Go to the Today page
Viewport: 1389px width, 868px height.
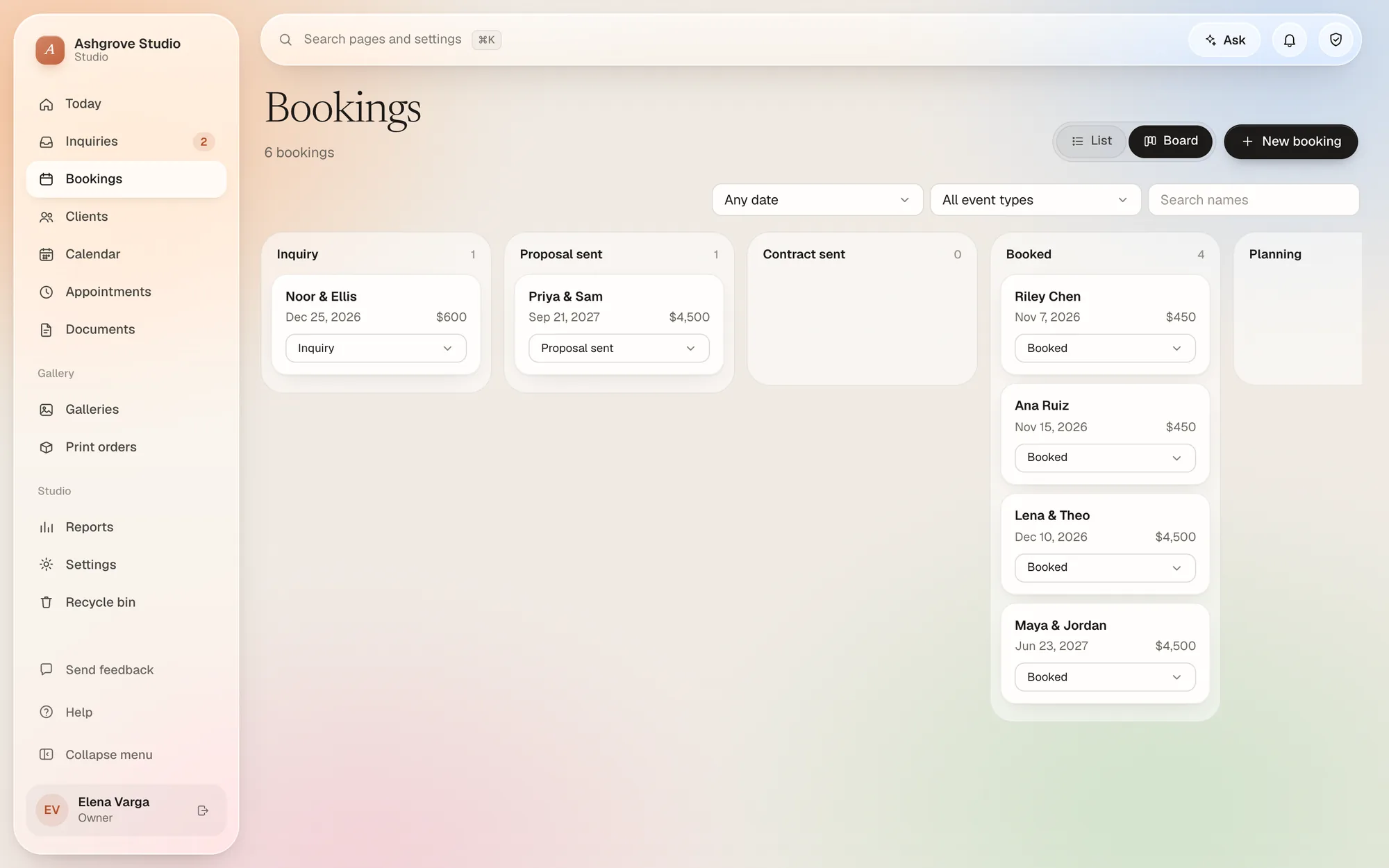[126, 104]
